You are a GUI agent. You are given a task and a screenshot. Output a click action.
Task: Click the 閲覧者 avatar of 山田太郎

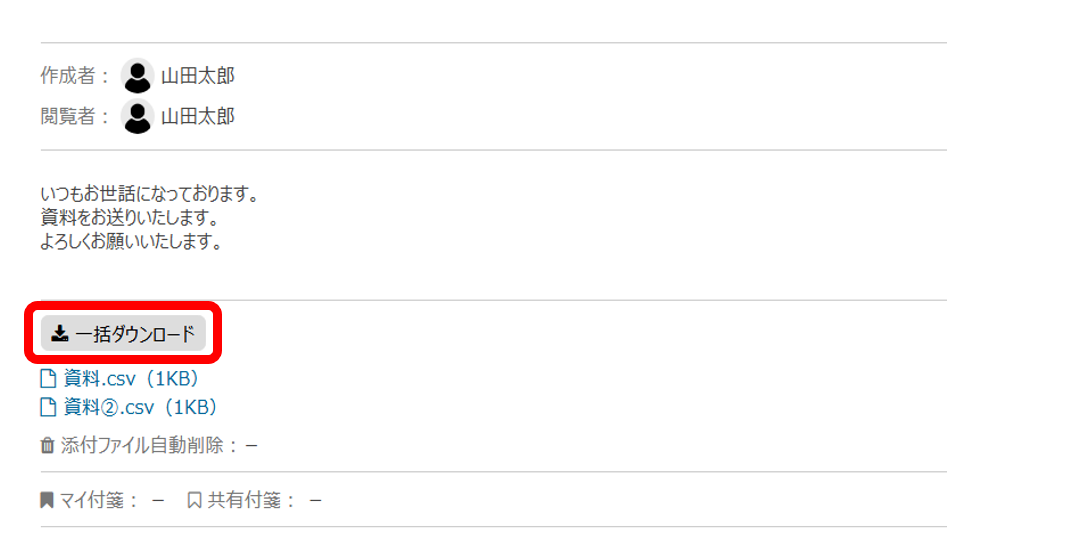click(x=137, y=117)
